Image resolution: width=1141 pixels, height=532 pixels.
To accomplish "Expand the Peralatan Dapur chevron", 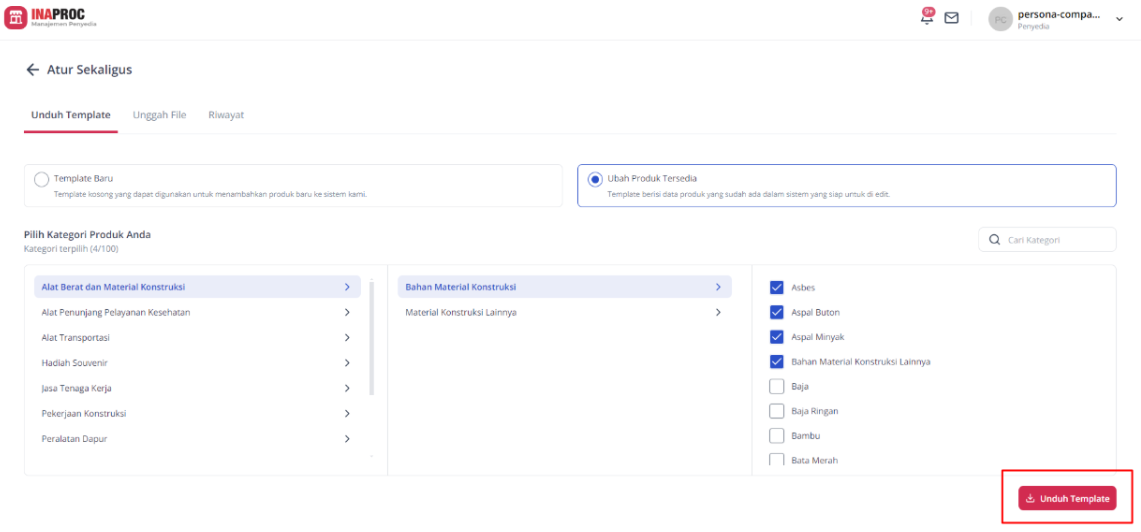I will [x=347, y=439].
